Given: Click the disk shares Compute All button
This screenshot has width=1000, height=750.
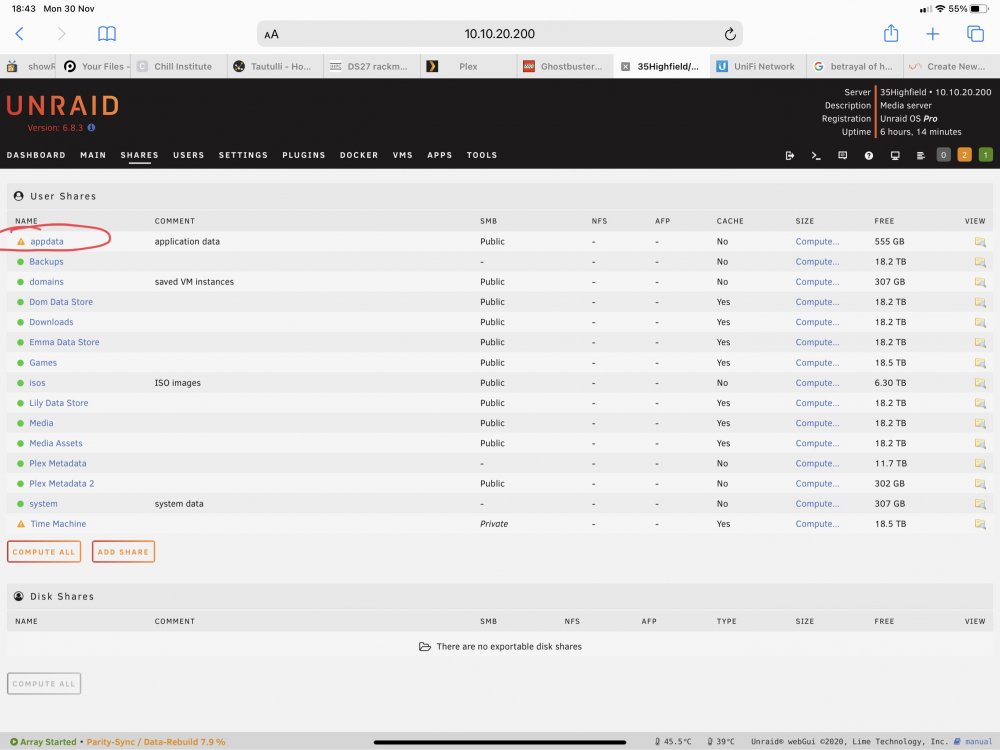Looking at the screenshot, I should tap(44, 684).
